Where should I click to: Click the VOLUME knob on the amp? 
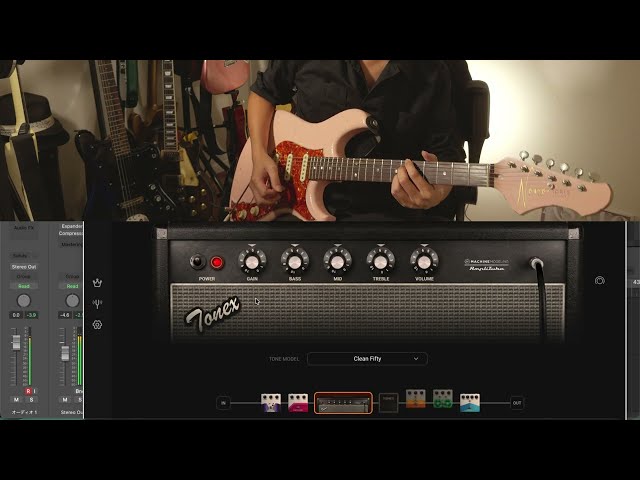(424, 261)
